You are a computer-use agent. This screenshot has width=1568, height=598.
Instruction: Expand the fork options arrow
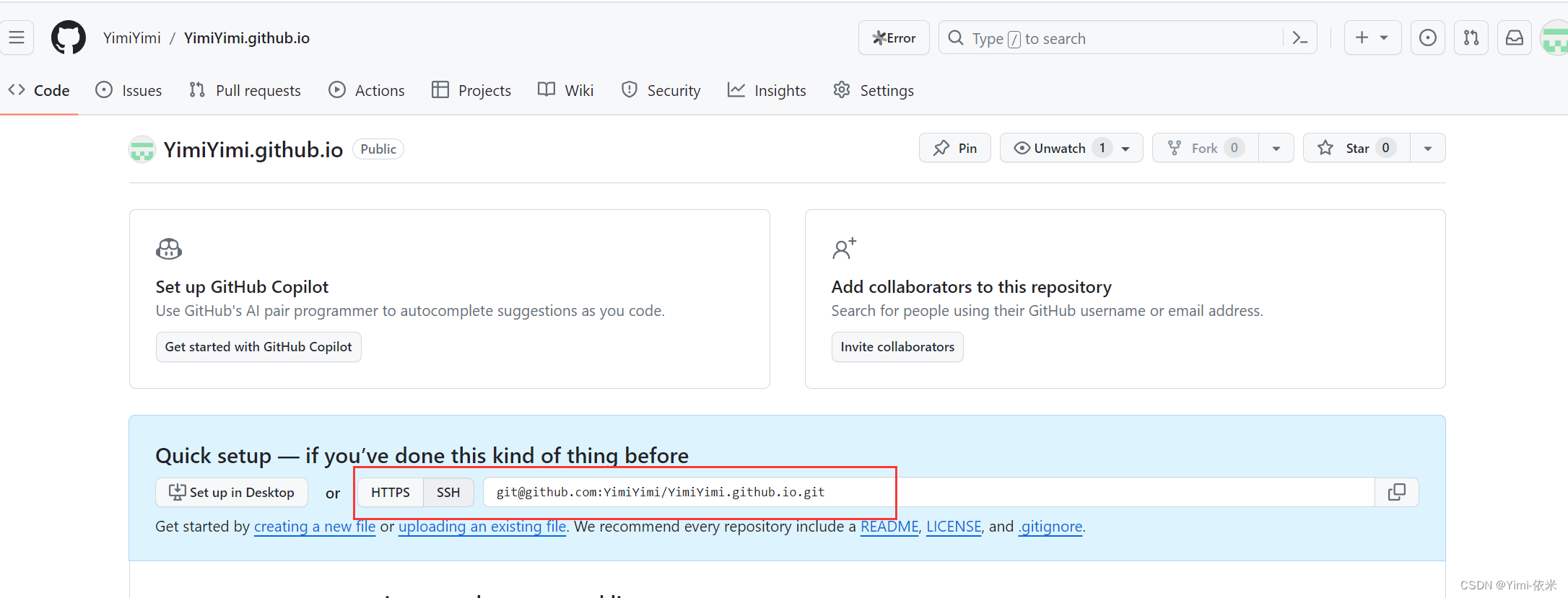click(x=1276, y=148)
